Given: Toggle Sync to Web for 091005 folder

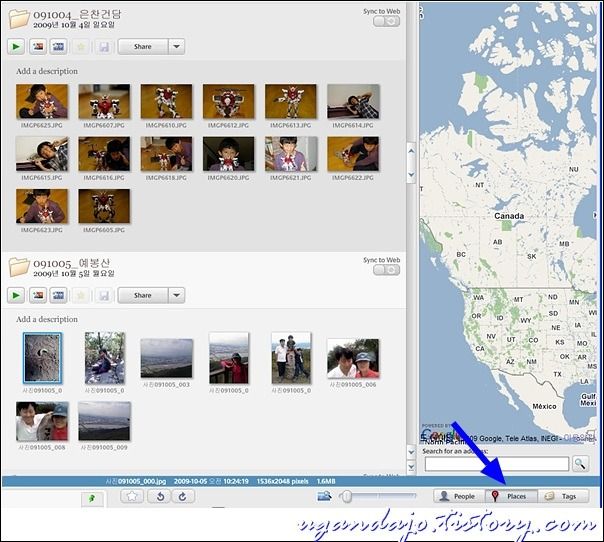Looking at the screenshot, I should click(386, 270).
